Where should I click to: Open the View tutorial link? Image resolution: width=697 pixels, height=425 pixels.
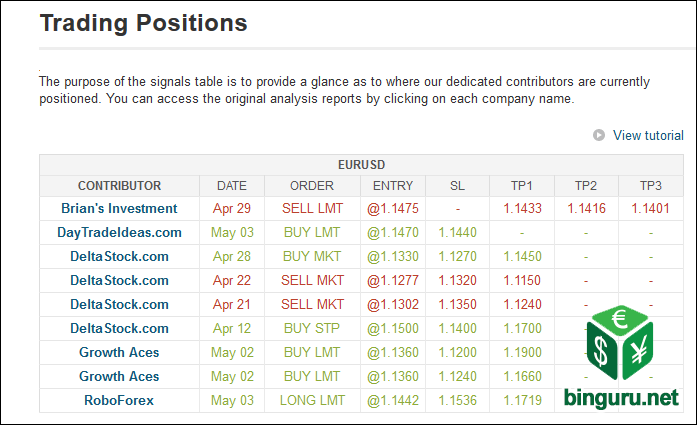(648, 135)
